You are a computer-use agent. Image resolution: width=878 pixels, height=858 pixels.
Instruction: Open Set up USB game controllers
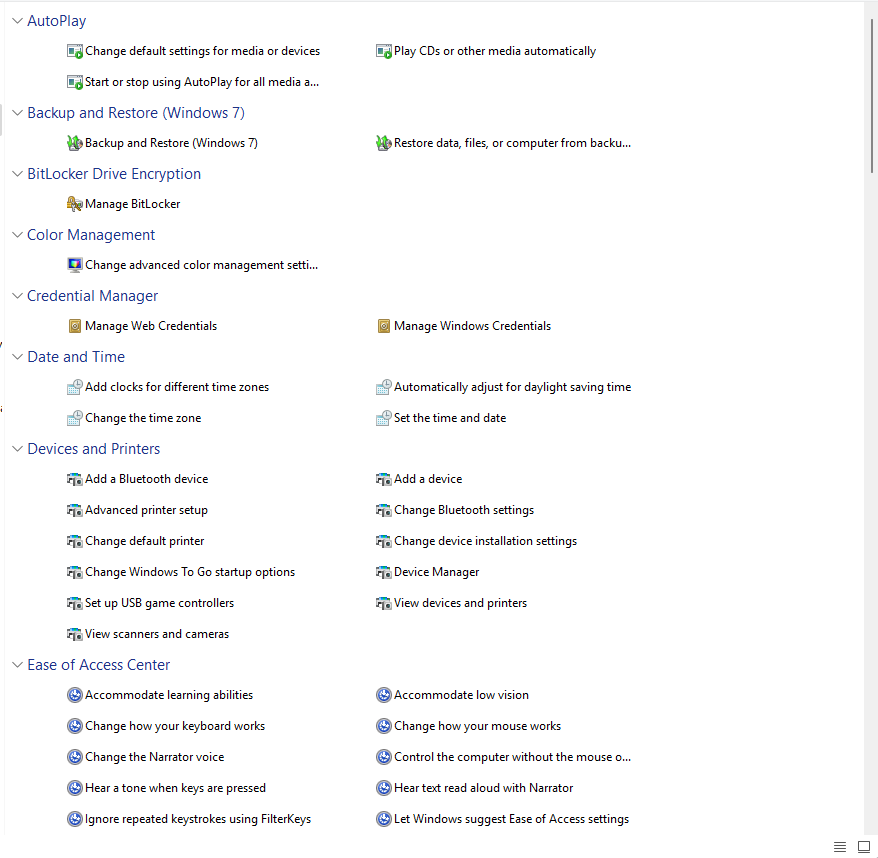[x=159, y=603]
